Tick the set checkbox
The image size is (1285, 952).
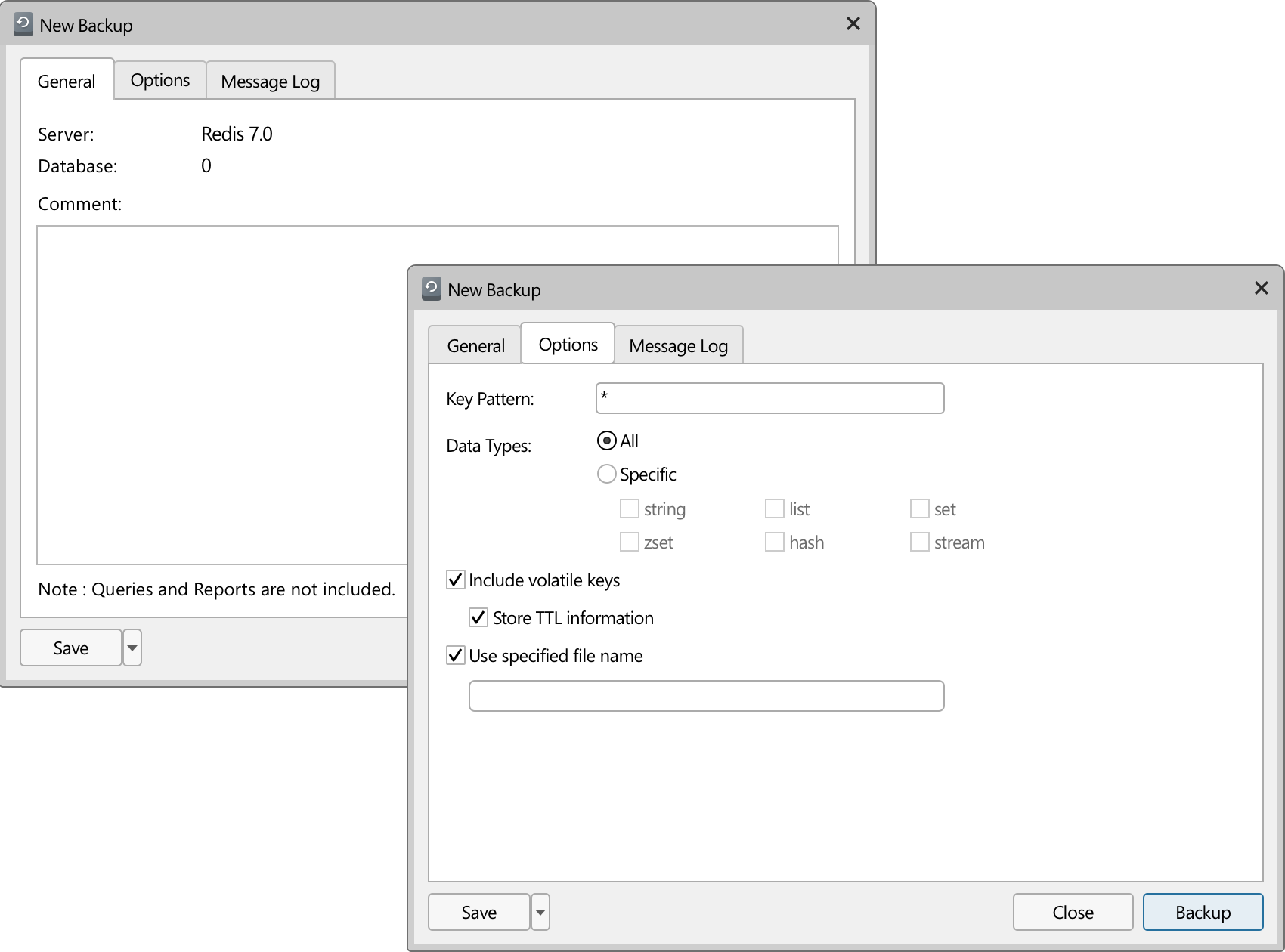[x=919, y=508]
